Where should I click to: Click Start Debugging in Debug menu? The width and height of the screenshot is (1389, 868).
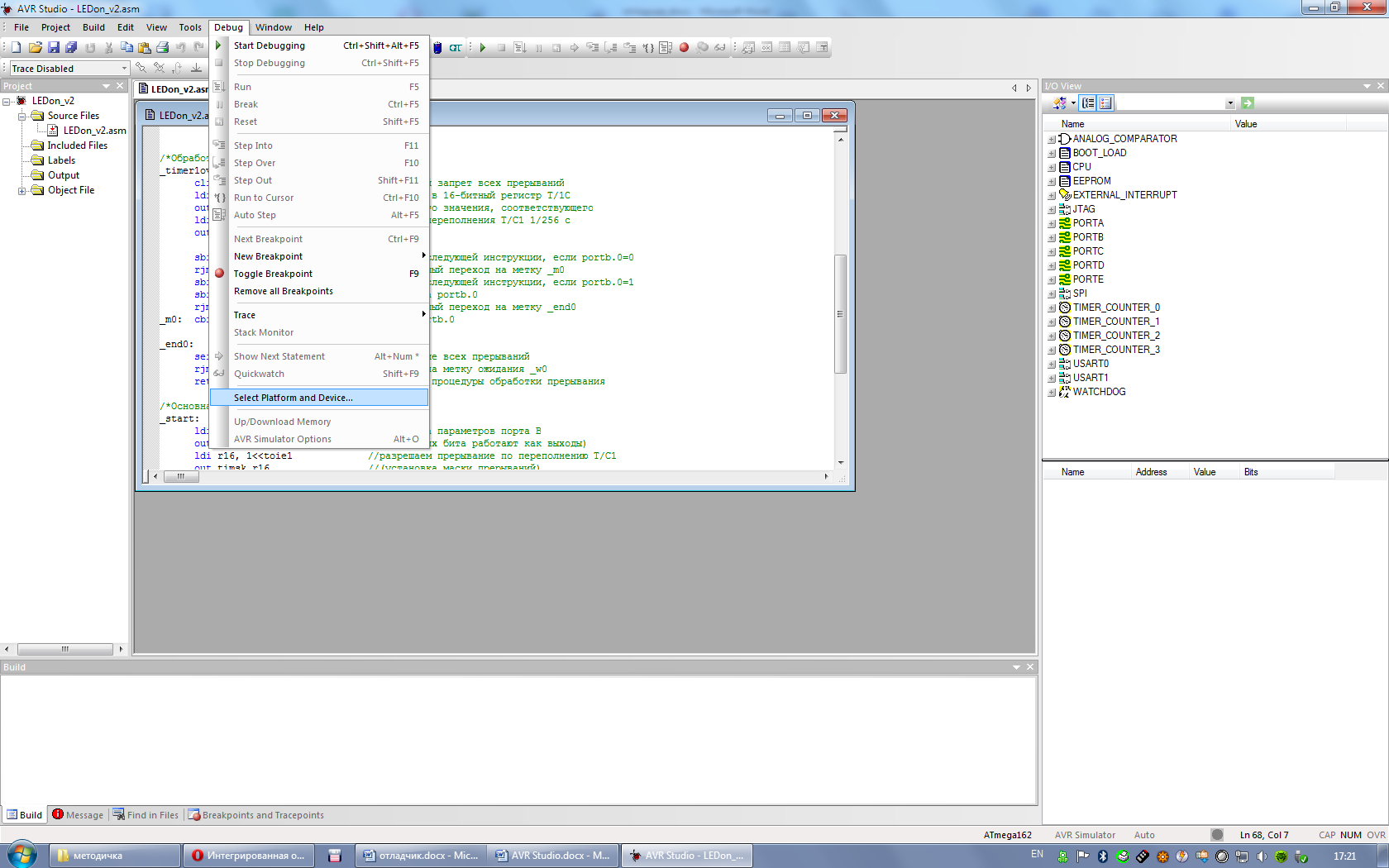point(320,45)
